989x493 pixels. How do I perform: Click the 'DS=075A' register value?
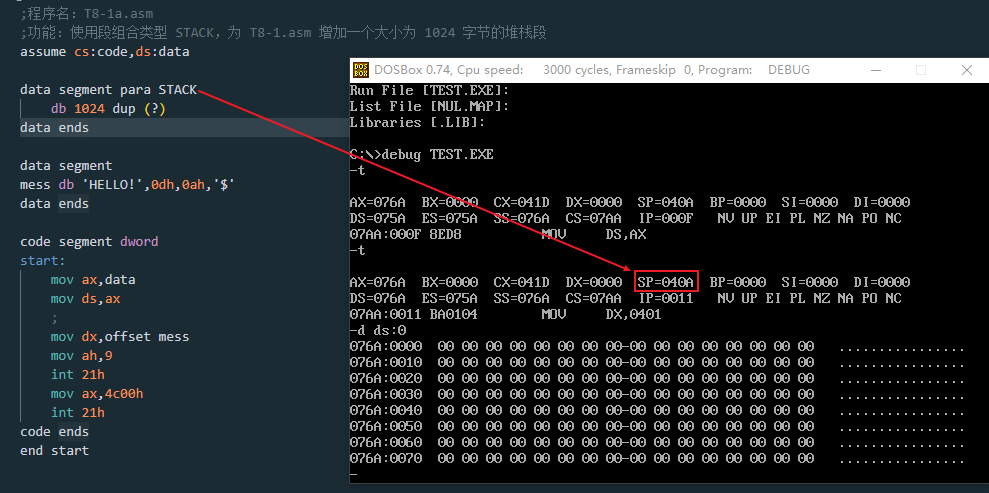(381, 218)
